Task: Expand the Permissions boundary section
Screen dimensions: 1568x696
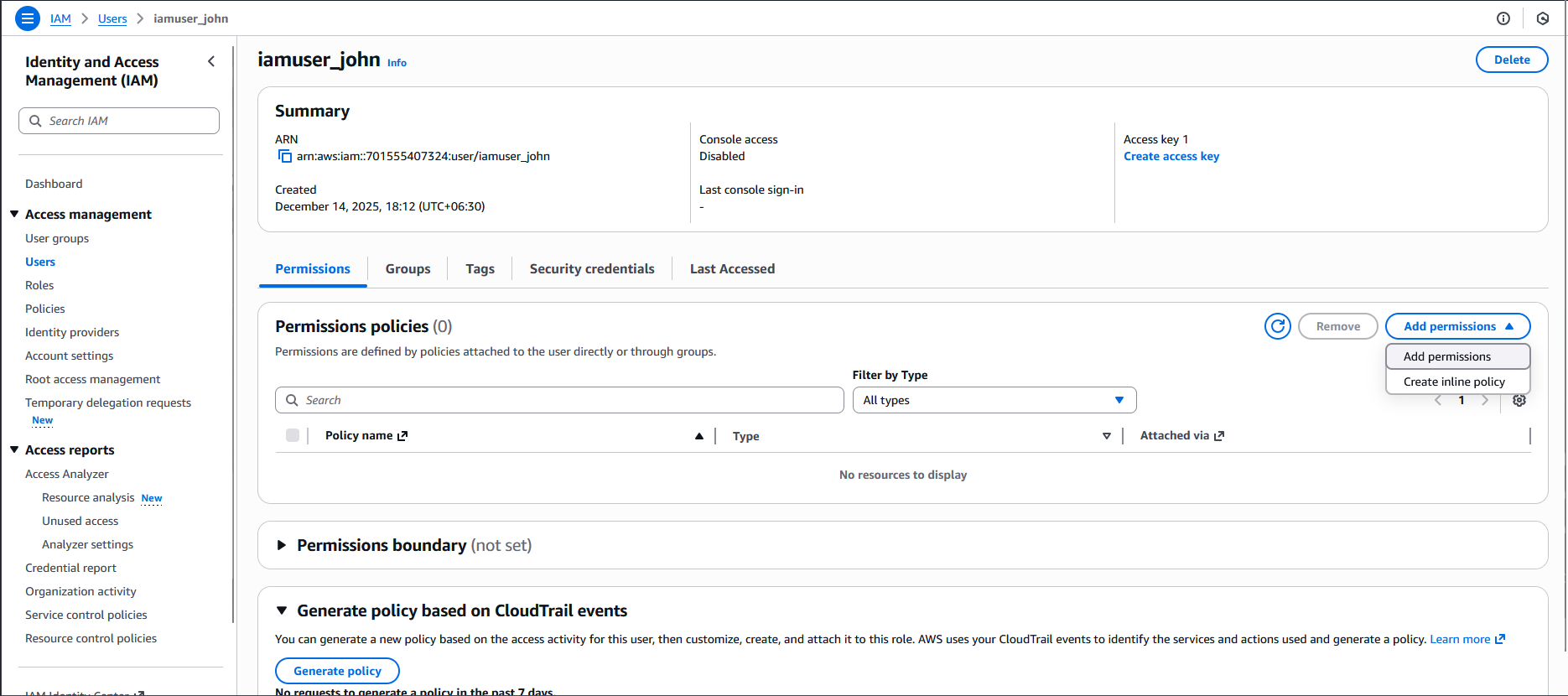Action: [282, 545]
